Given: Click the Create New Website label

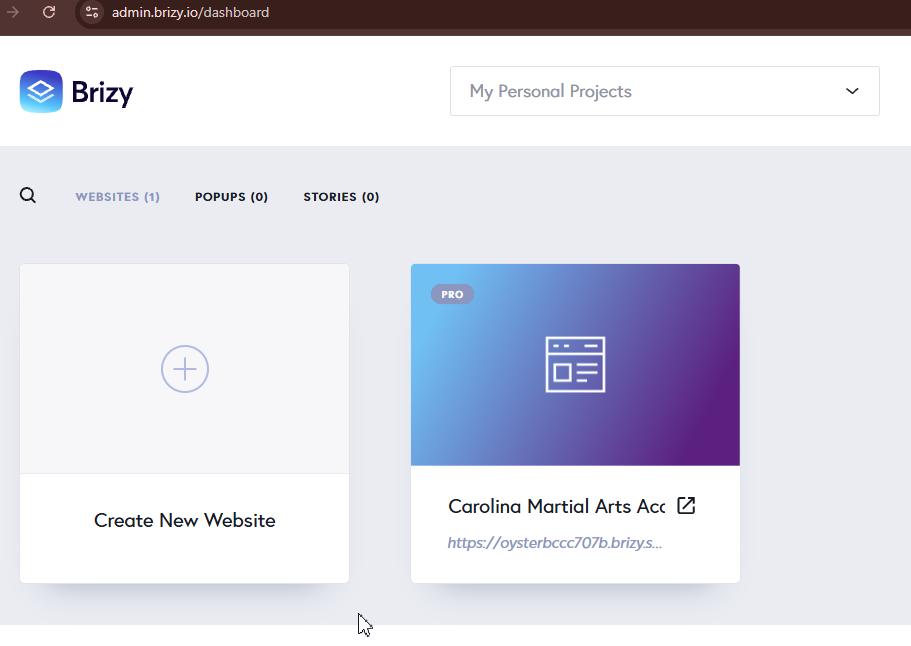Looking at the screenshot, I should (x=185, y=520).
